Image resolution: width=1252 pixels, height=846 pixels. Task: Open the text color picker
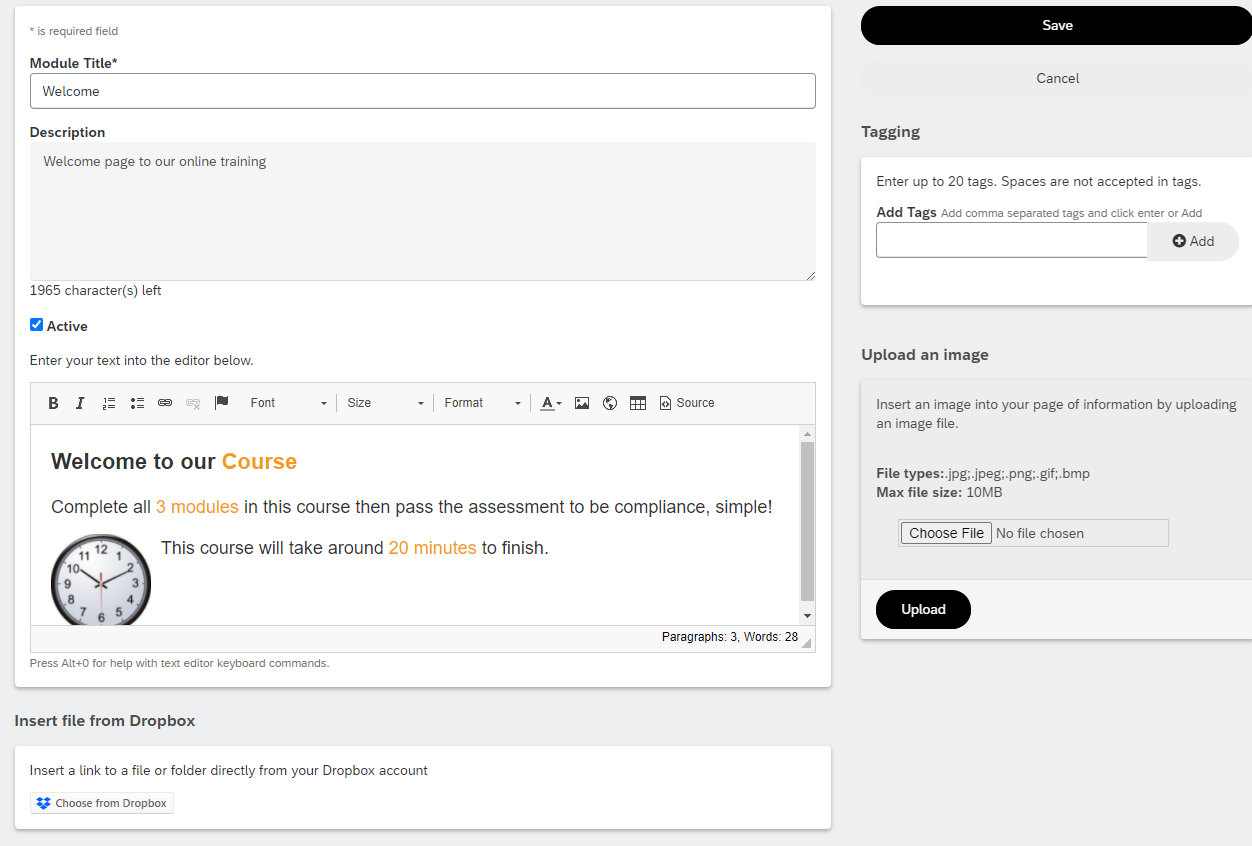point(551,403)
